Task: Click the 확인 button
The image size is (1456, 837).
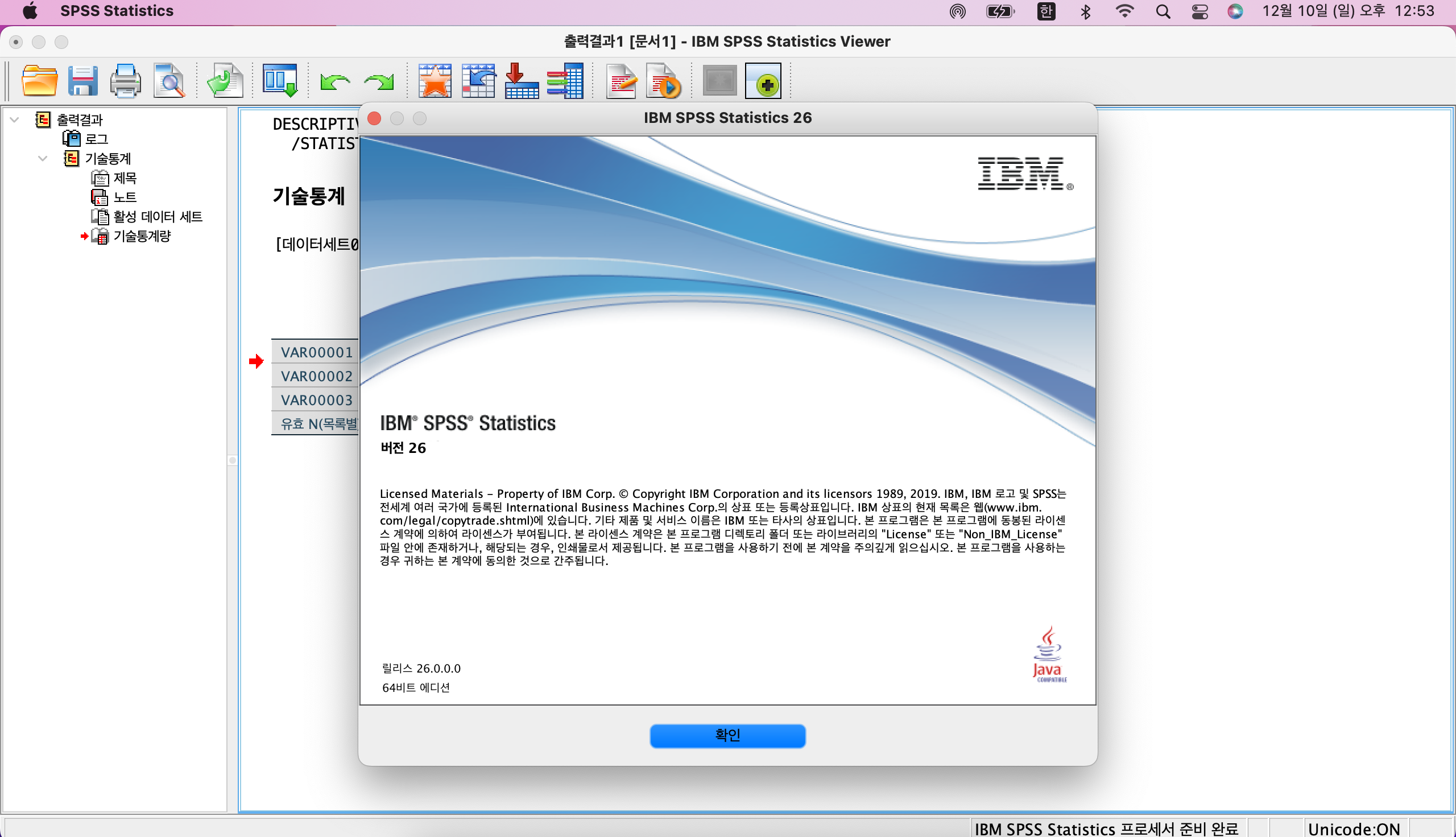Action: [x=727, y=735]
